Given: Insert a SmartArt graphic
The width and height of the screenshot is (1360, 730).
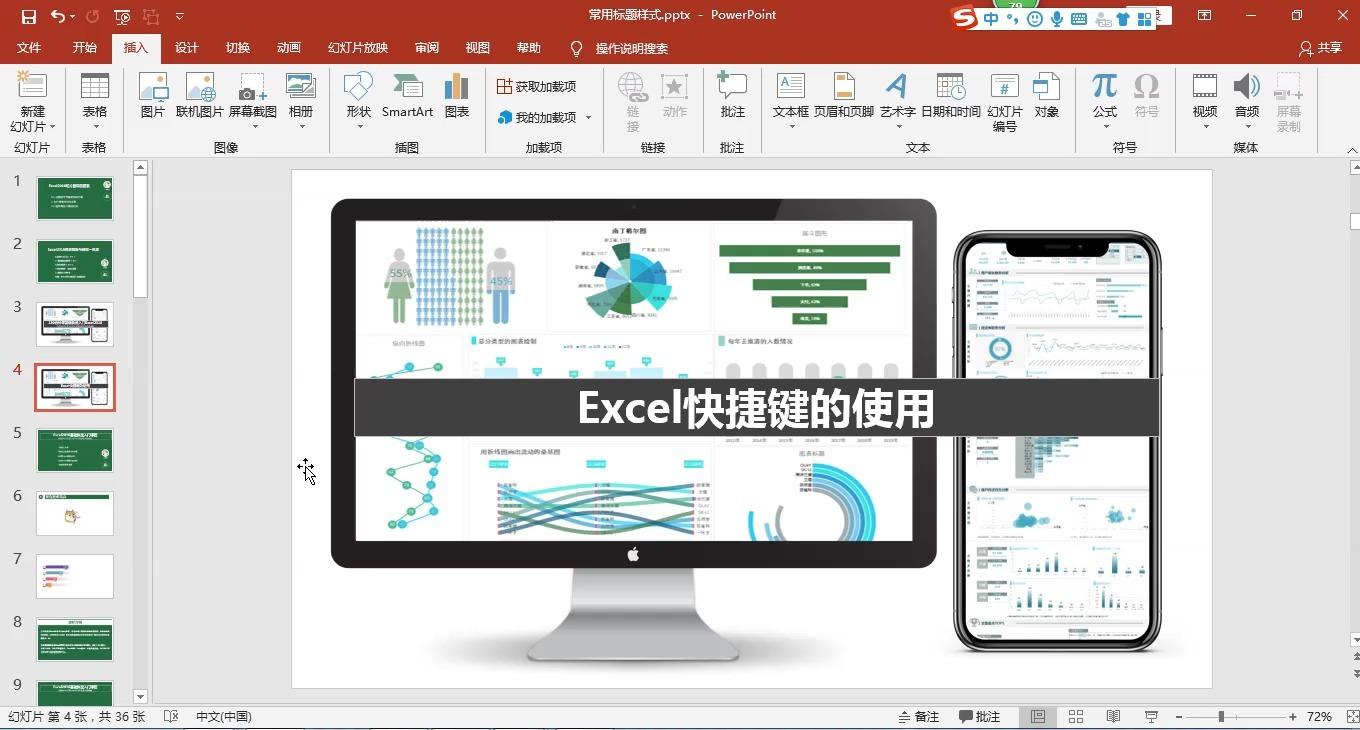Looking at the screenshot, I should [407, 97].
